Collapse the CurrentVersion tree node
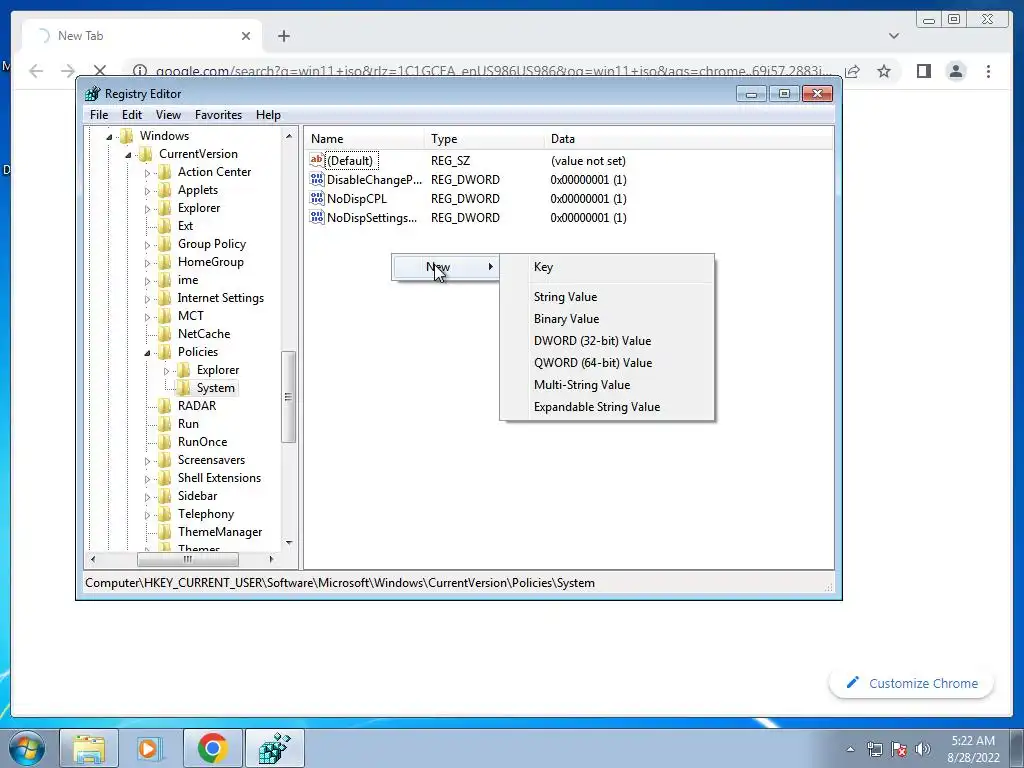The height and width of the screenshot is (768, 1024). pyautogui.click(x=128, y=154)
